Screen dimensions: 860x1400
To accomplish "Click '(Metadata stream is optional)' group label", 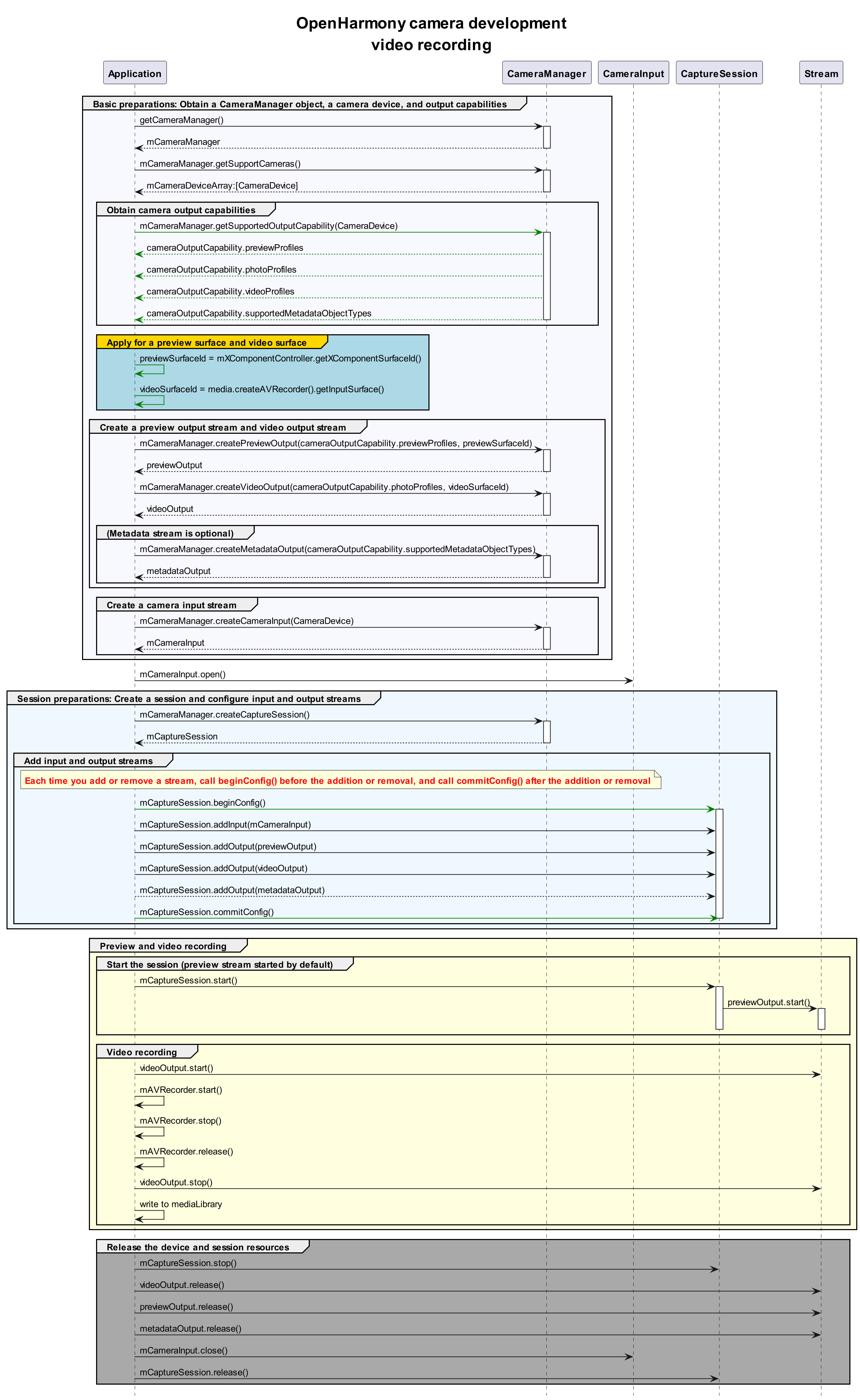I will (x=170, y=534).
